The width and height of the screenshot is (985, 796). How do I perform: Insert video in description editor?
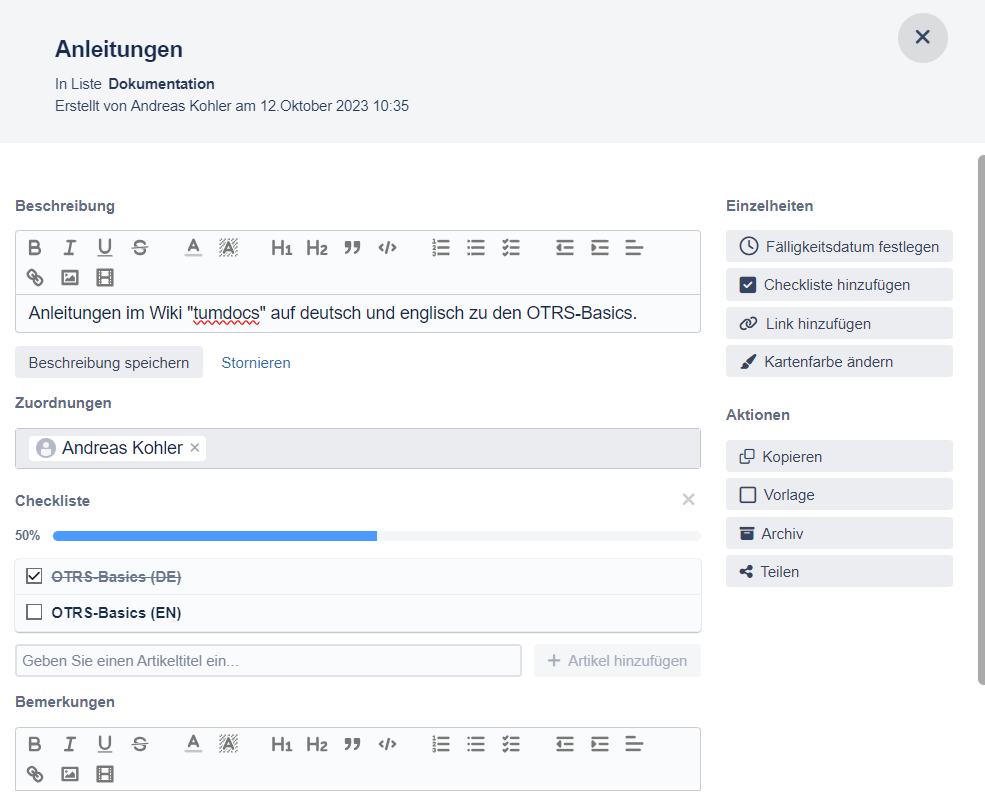105,277
